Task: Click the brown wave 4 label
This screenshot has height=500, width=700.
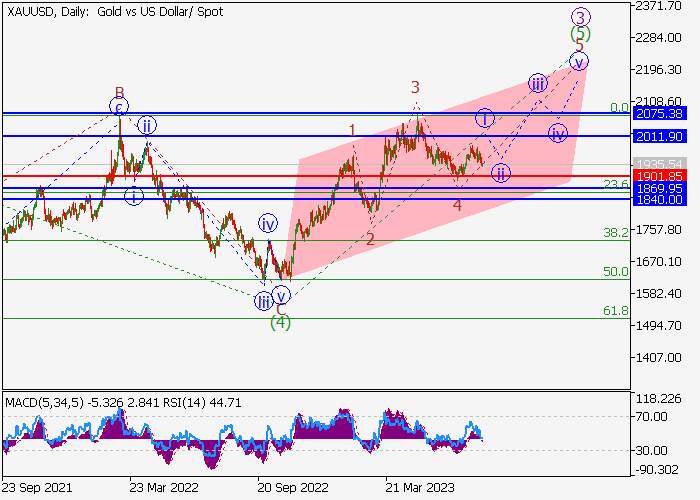Action: pyautogui.click(x=457, y=205)
